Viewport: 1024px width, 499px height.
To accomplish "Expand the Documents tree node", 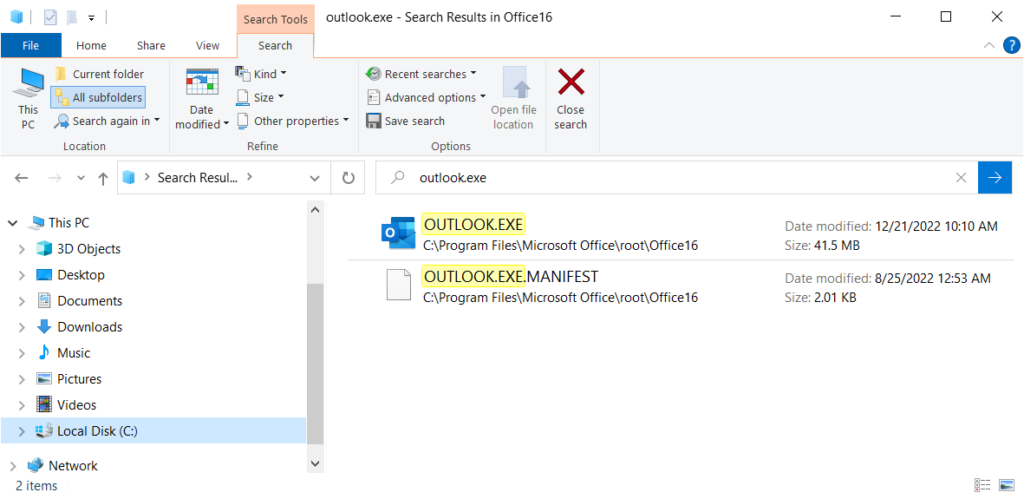I will [22, 301].
